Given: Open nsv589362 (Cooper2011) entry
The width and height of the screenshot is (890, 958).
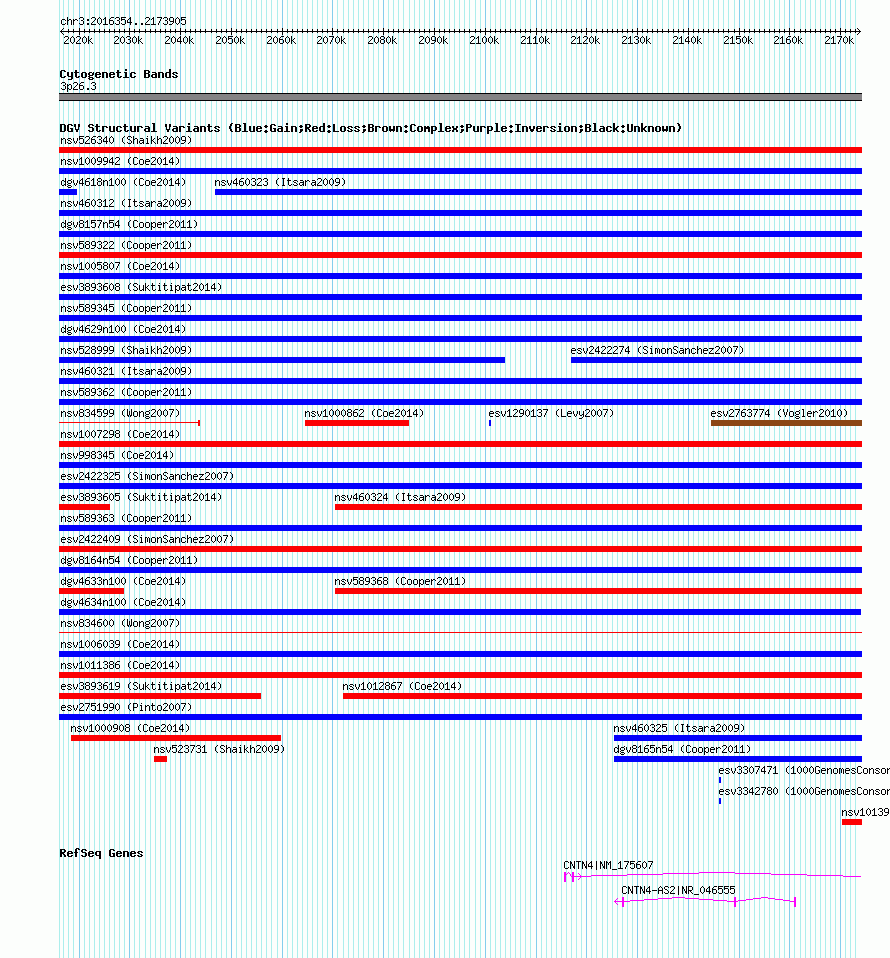Looking at the screenshot, I should (126, 392).
